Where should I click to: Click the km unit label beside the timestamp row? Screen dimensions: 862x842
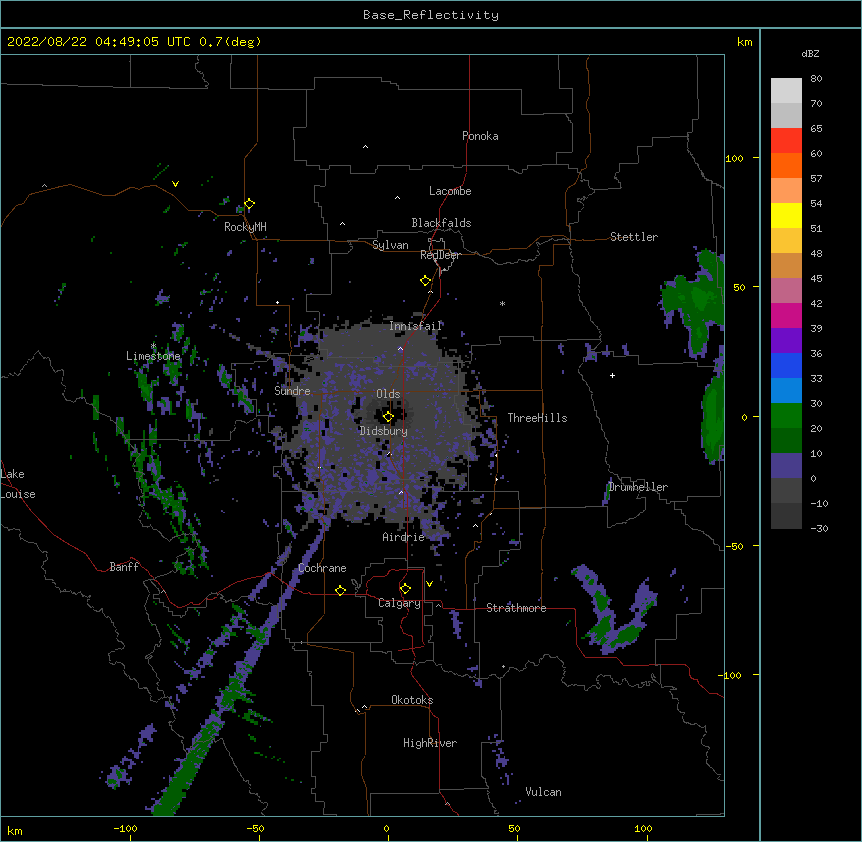coord(744,42)
